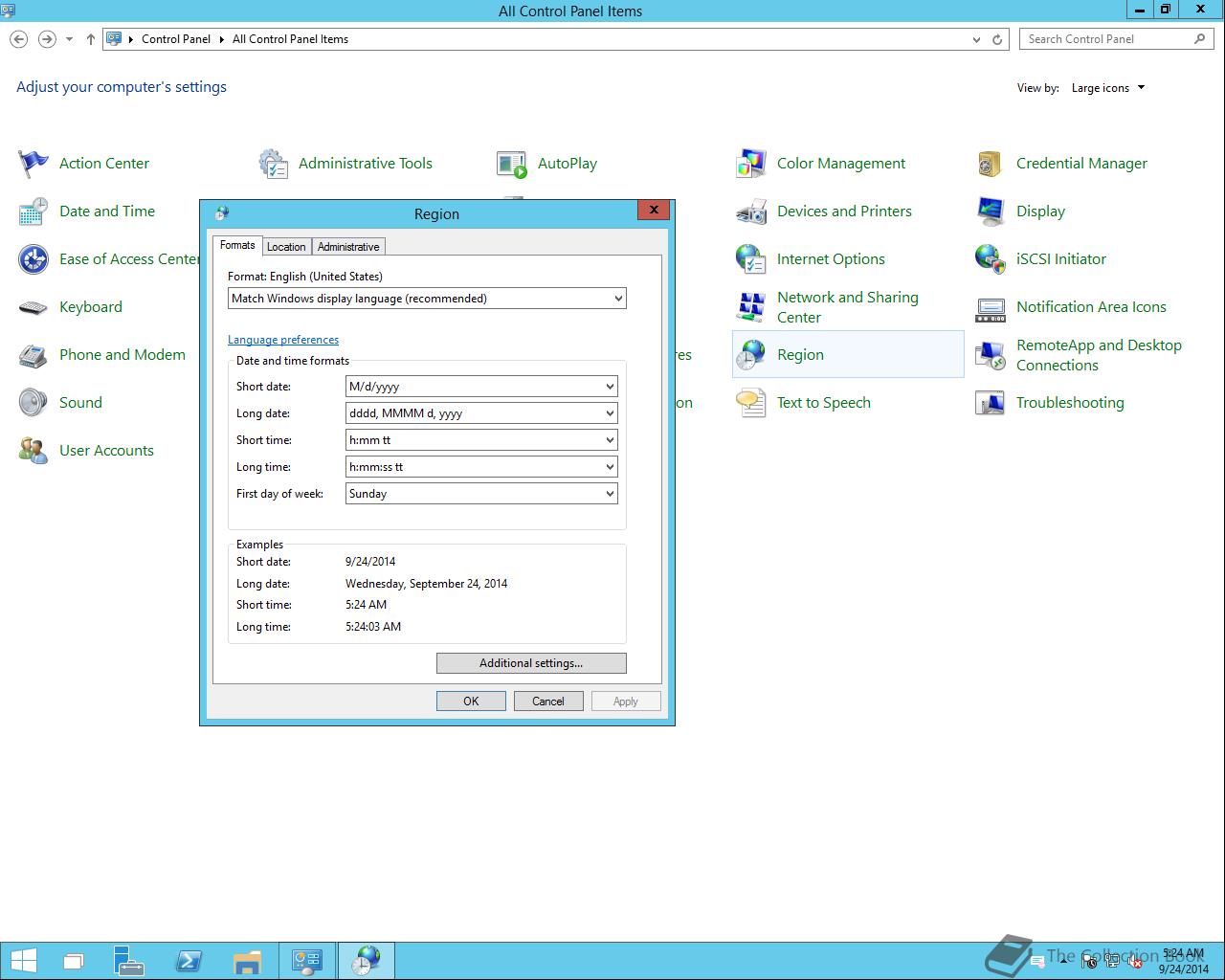Open Server Manager from the taskbar
Viewport: 1225px width, 980px height.
point(130,961)
